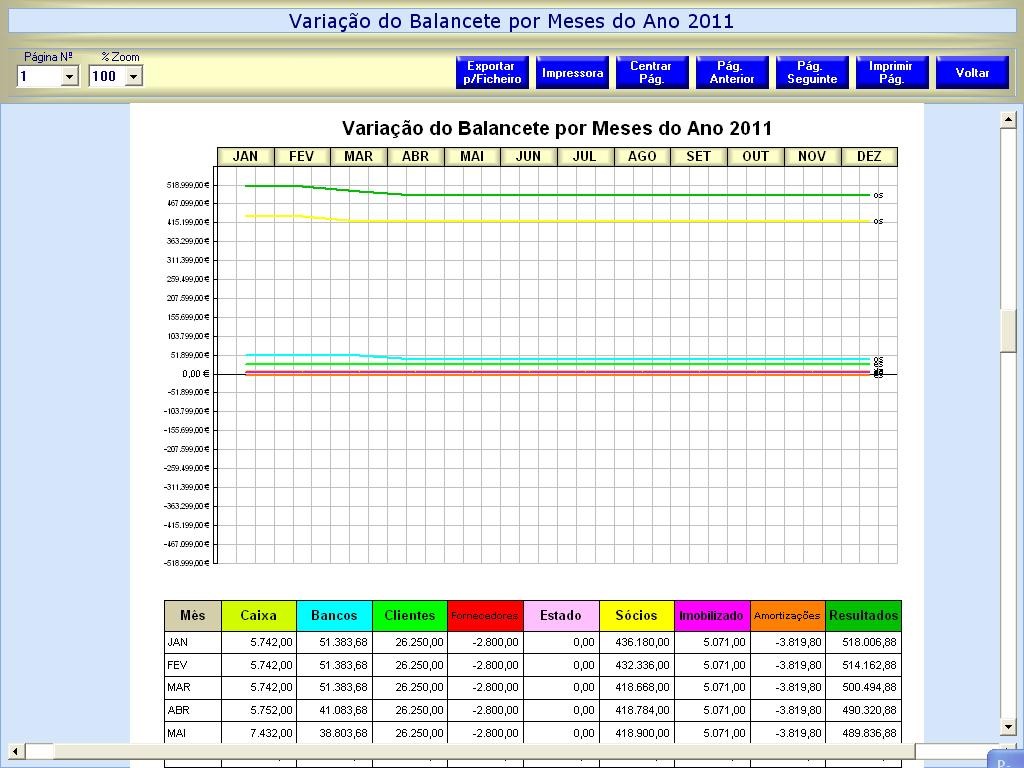
Task: Select the DEZ month header in chart
Action: [869, 156]
